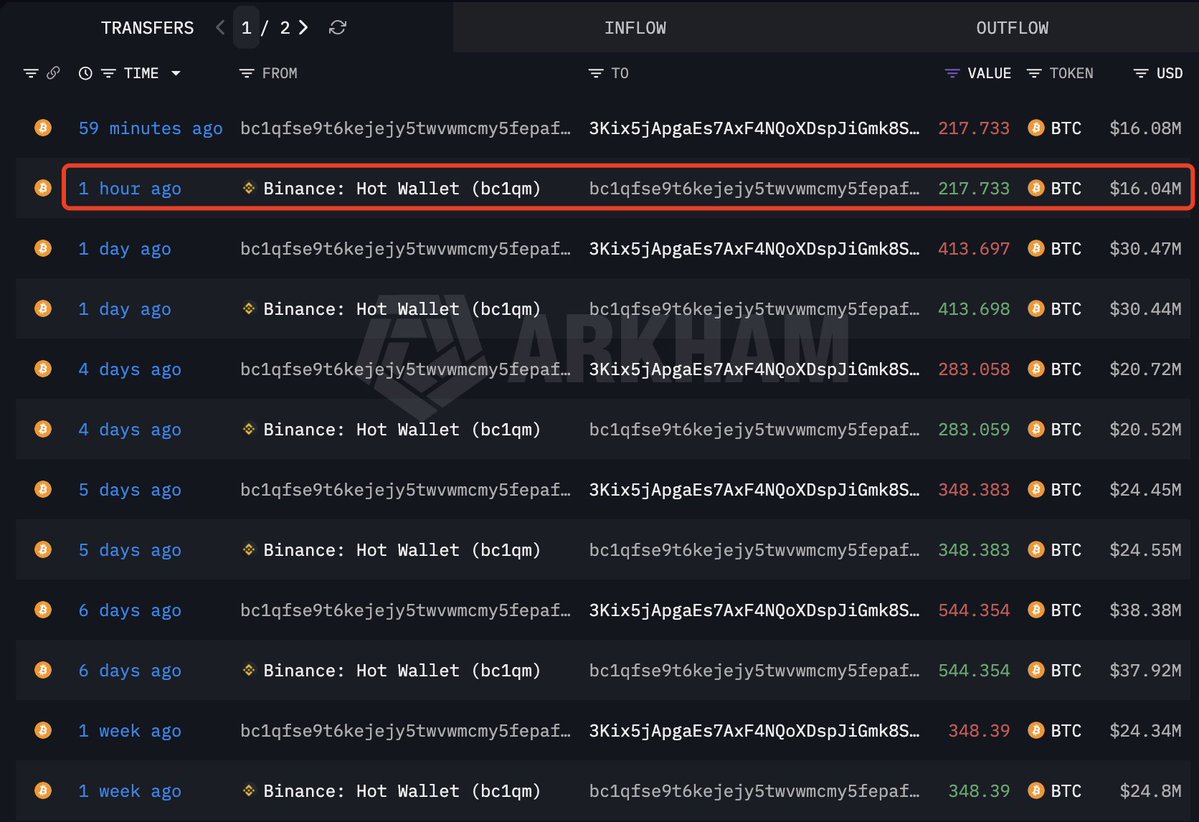Click BTC token icon in $24.8M row
The height and width of the screenshot is (822, 1199).
coord(1036,791)
